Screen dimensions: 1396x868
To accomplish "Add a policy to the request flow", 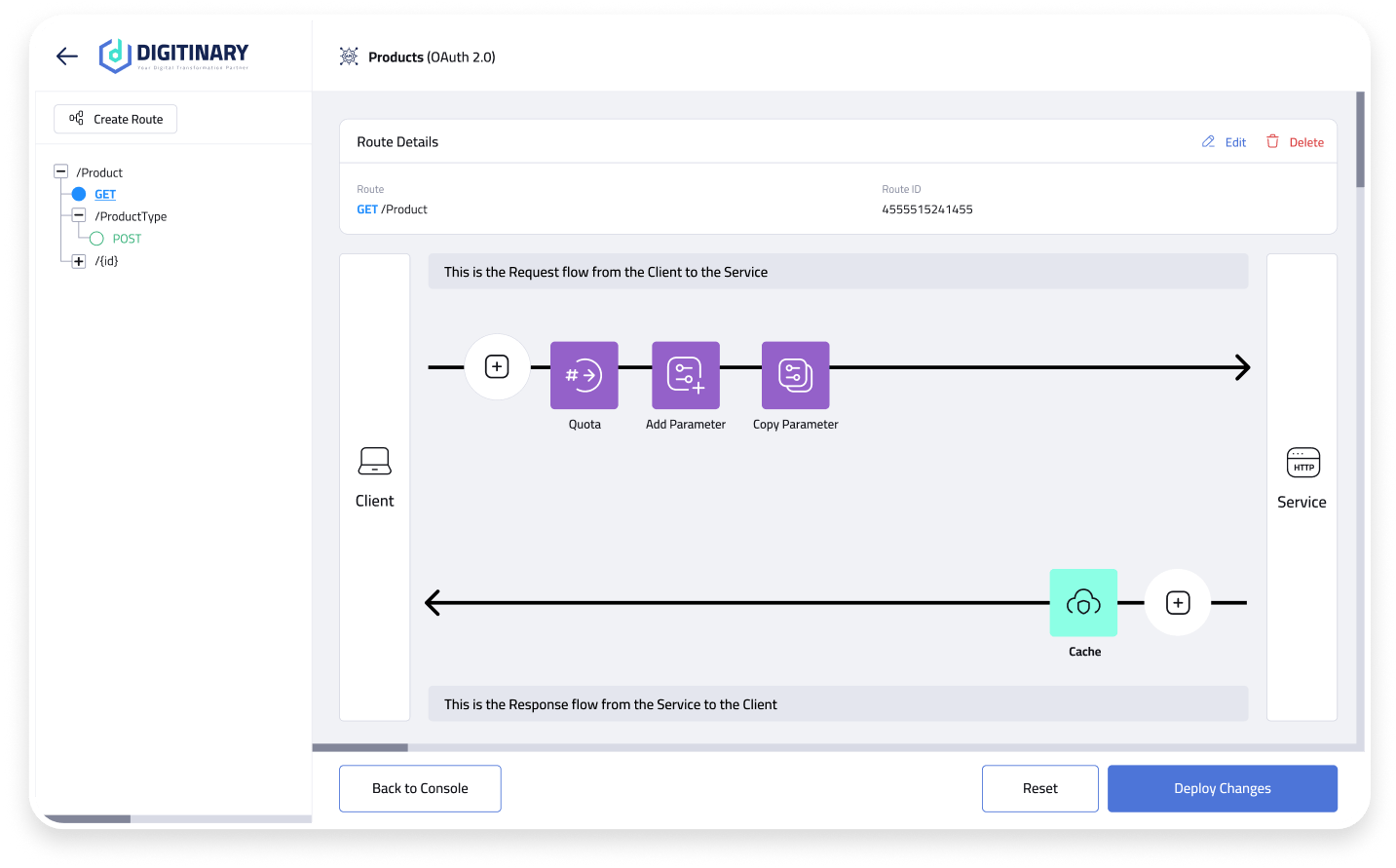I will point(497,367).
